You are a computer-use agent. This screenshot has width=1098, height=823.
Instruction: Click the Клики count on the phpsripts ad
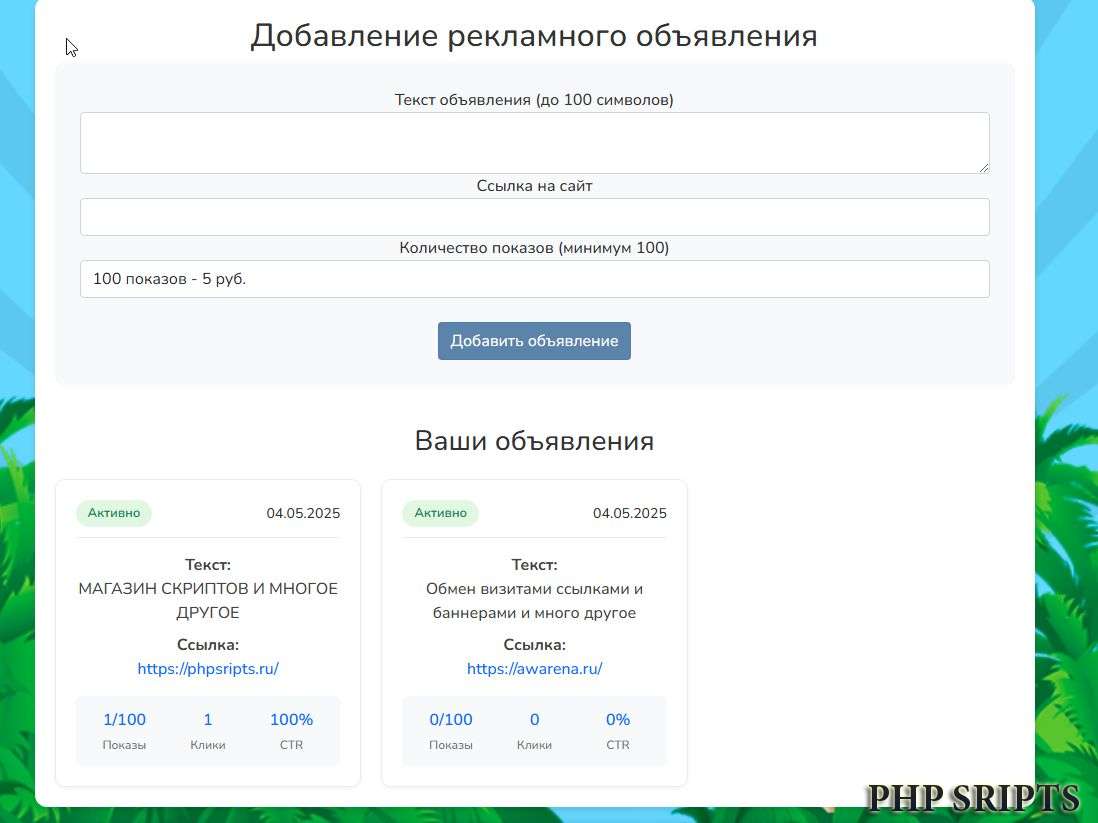click(207, 719)
